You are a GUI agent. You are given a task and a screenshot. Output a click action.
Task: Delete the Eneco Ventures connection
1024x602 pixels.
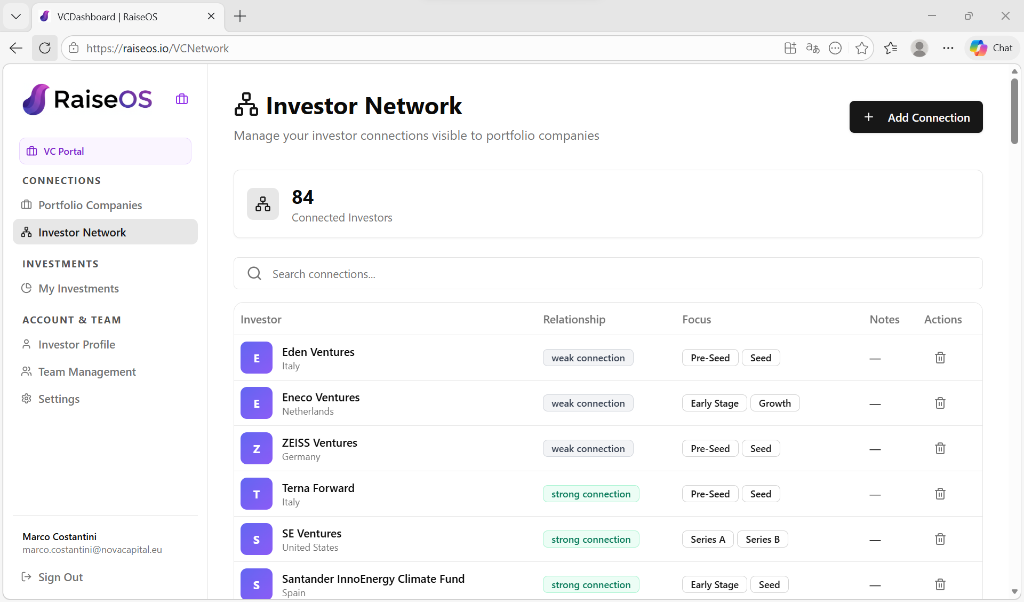click(x=940, y=404)
